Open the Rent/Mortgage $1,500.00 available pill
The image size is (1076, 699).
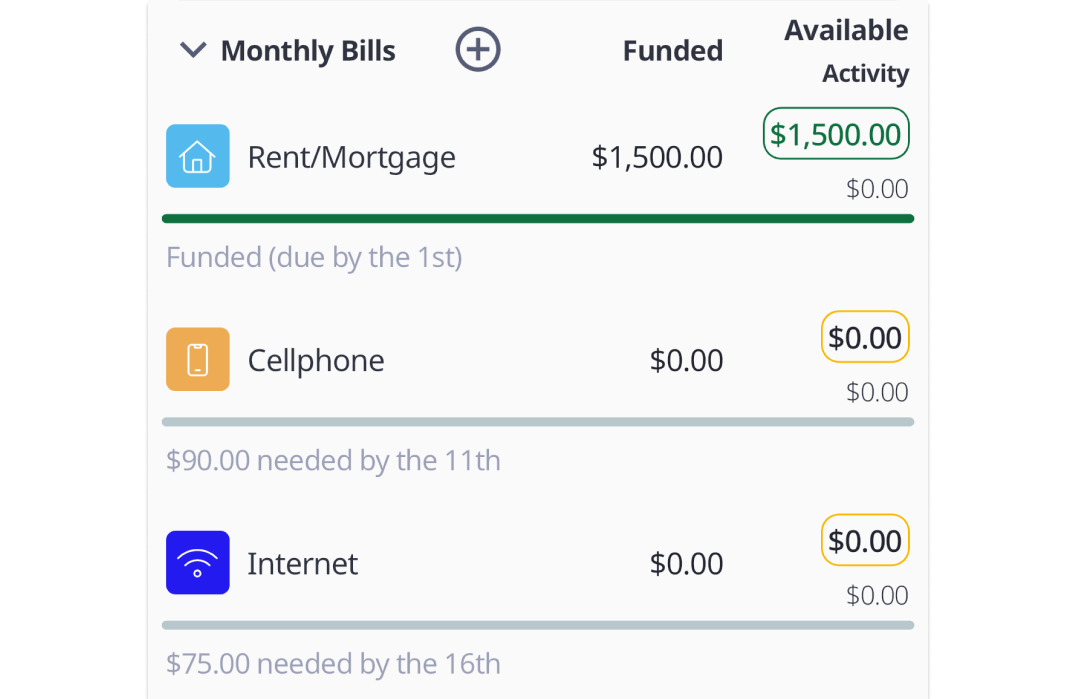pos(836,134)
